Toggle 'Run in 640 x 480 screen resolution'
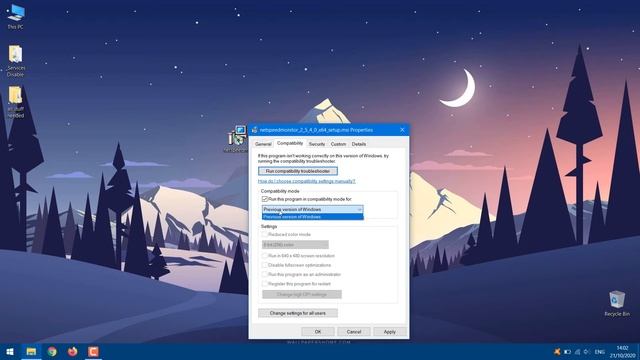The image size is (640, 360). point(264,256)
